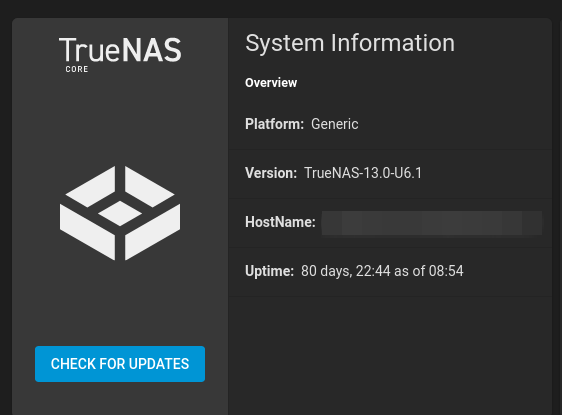Click the Uptime label

click(270, 271)
